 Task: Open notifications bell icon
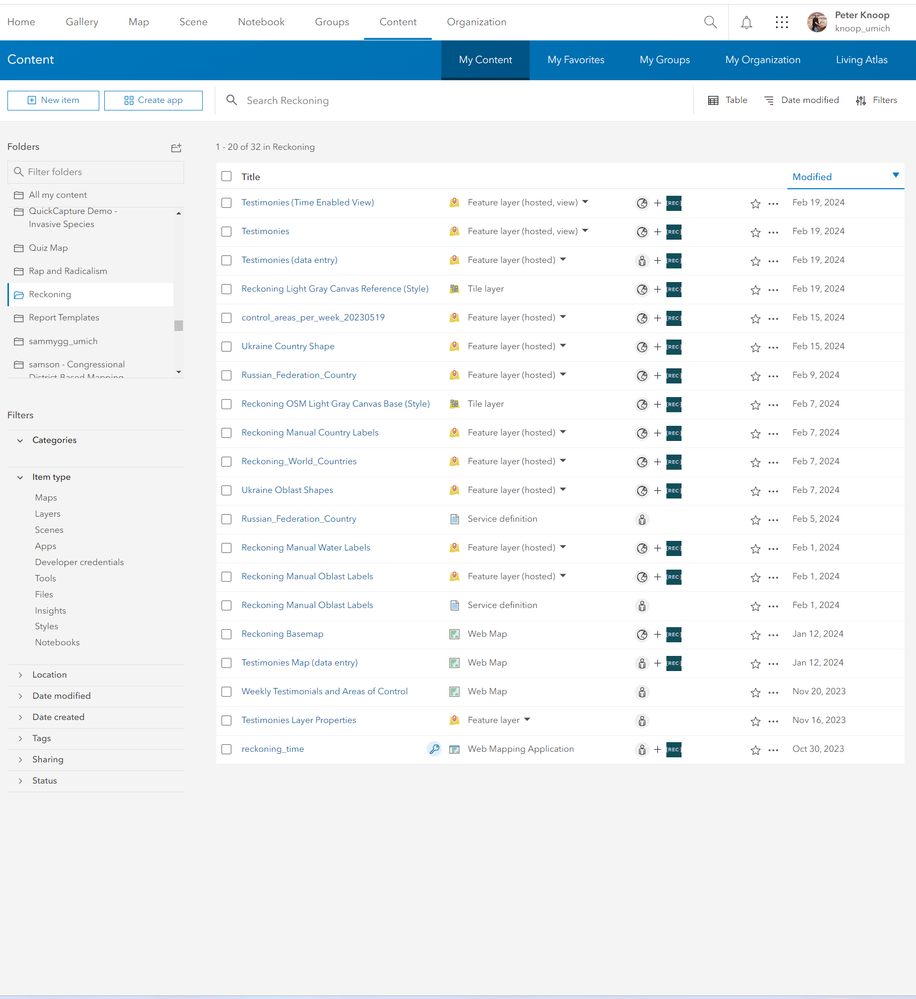point(747,22)
